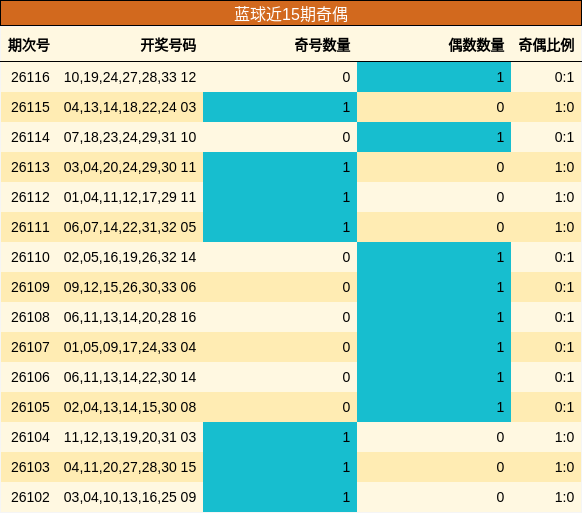
Task: Click the 0:1 ratio in row 26116
Action: [x=564, y=77]
